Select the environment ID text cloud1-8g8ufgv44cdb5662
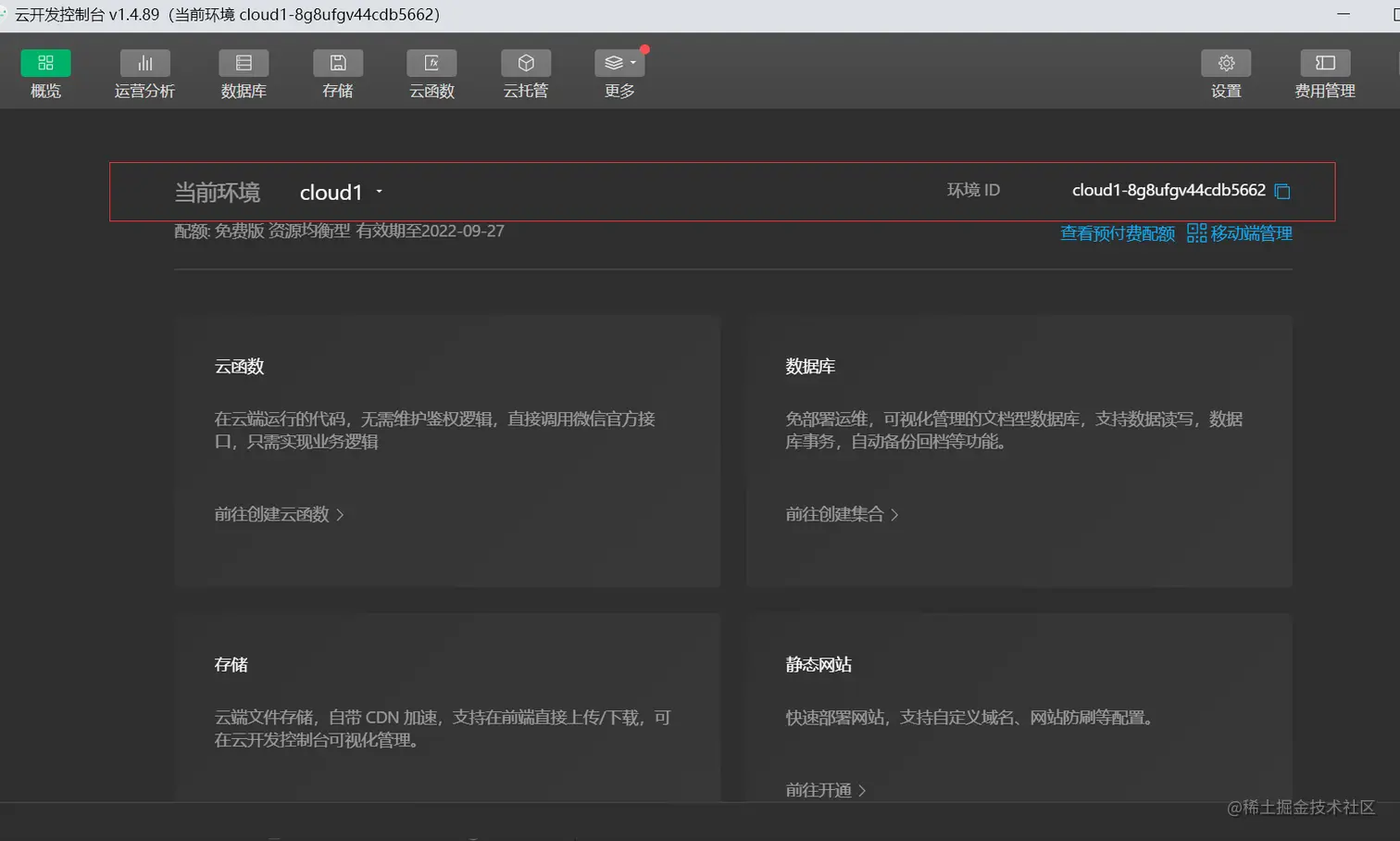 pyautogui.click(x=1169, y=190)
